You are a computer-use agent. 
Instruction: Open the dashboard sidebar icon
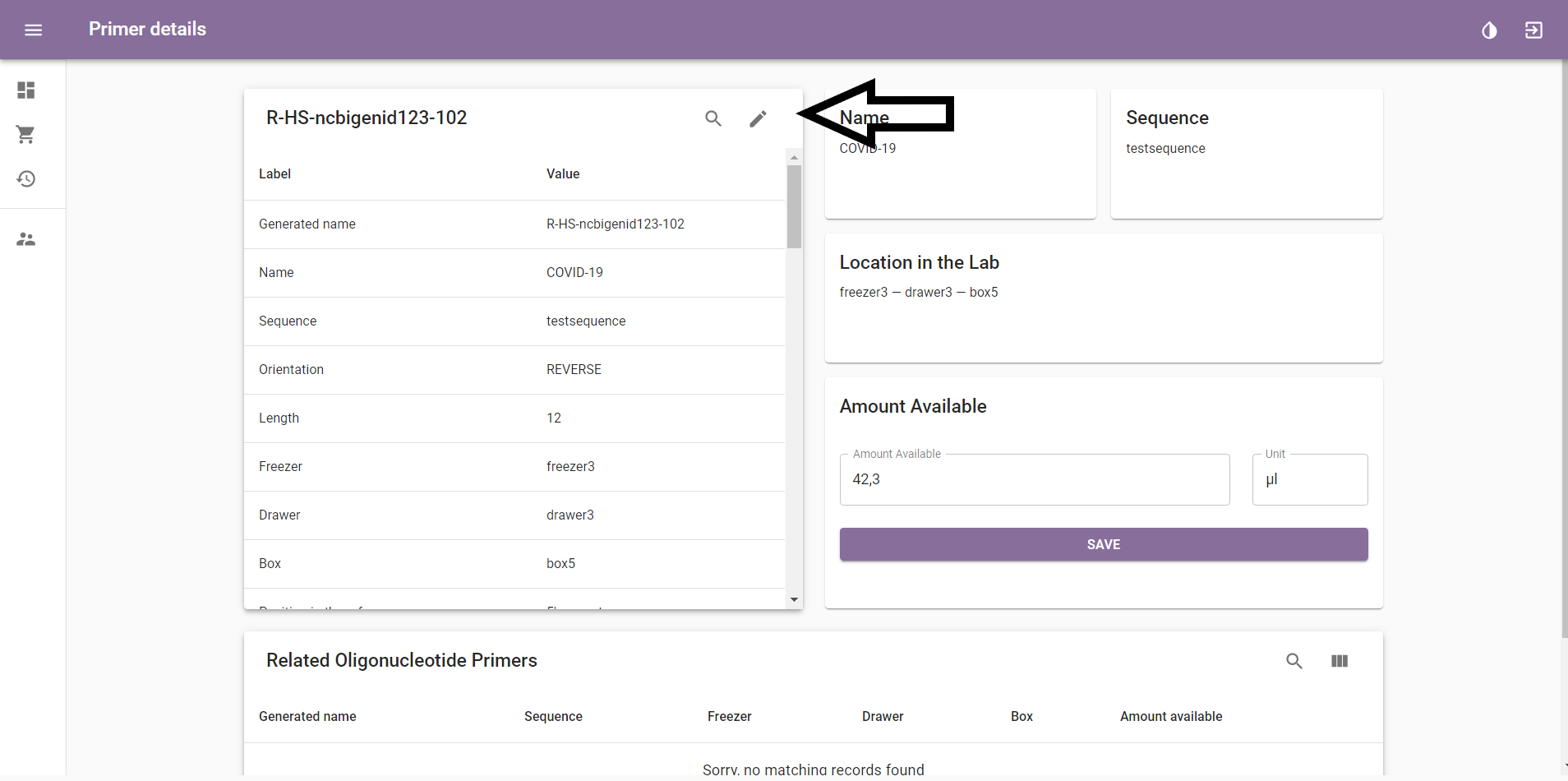pos(26,90)
